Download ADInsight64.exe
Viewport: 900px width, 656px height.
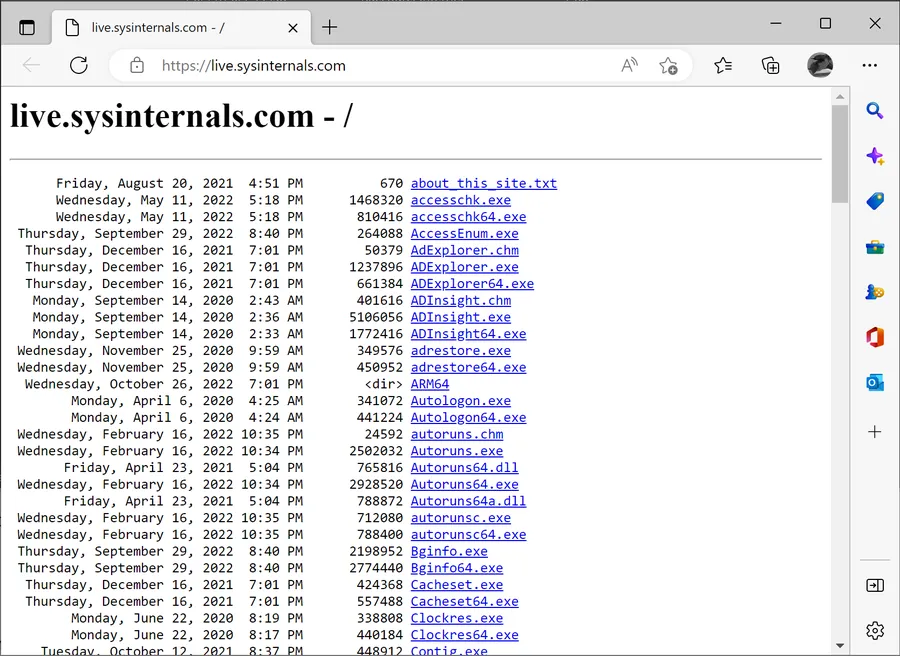pyautogui.click(x=468, y=333)
